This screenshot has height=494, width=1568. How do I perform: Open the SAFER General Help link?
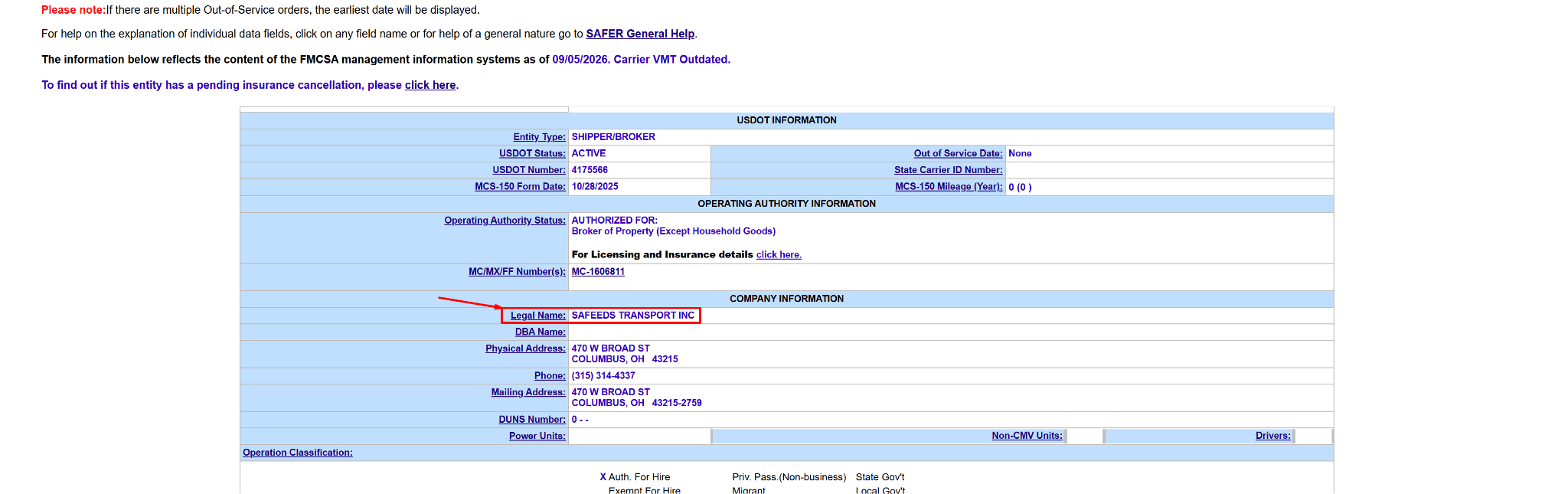tap(640, 34)
